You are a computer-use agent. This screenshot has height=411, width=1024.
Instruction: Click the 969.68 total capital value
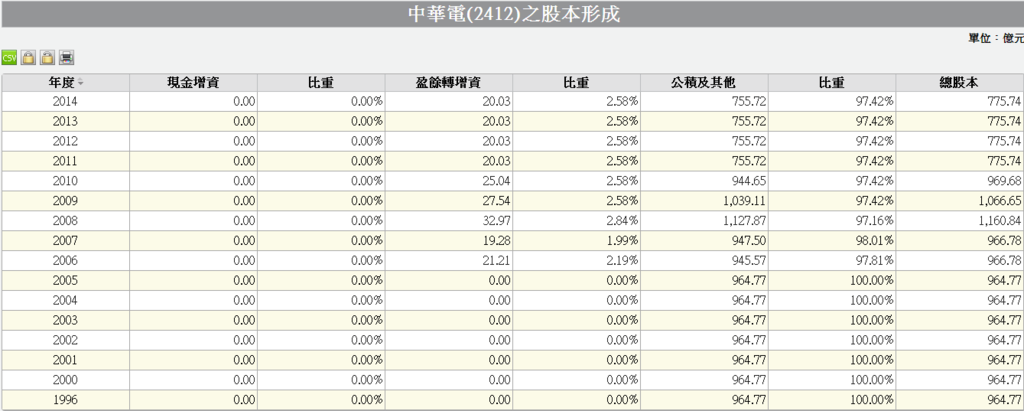click(1006, 181)
